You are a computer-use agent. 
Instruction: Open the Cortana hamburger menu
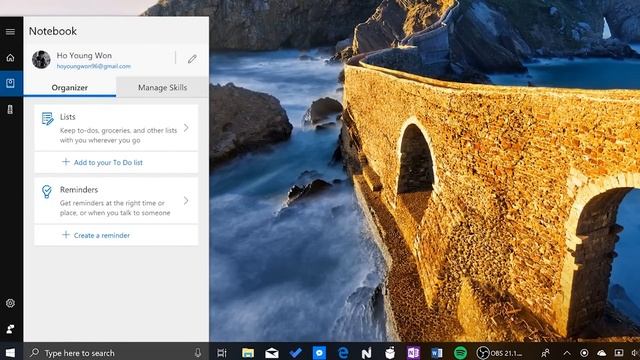tap(10, 31)
